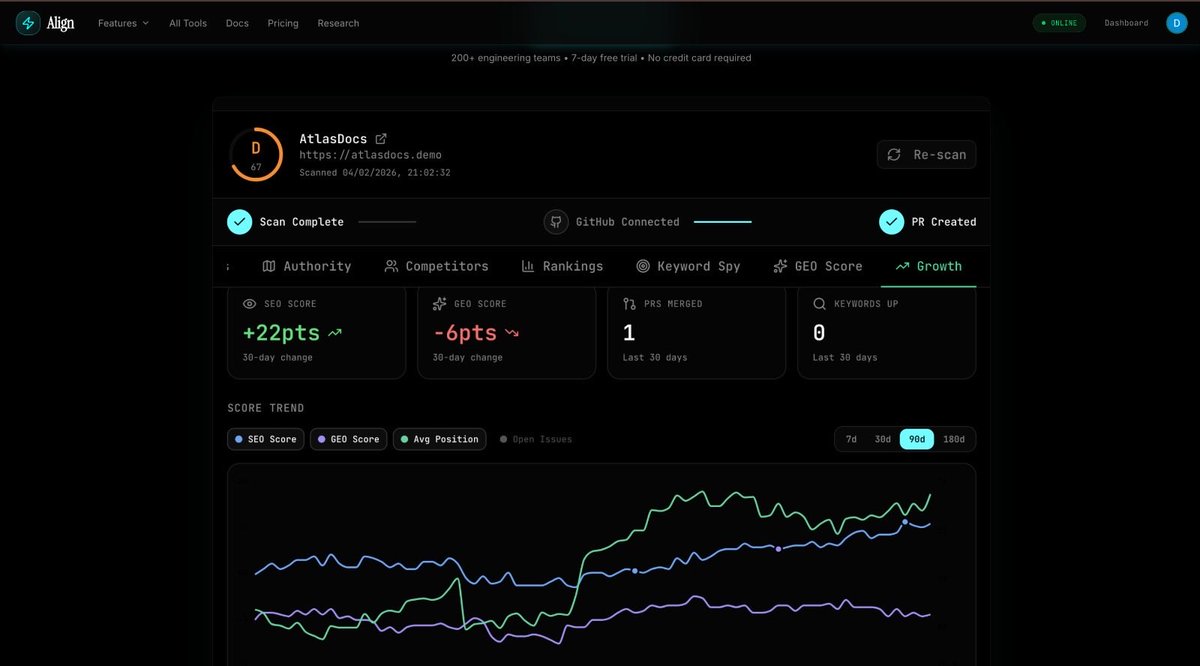The height and width of the screenshot is (666, 1200).
Task: Switch to the Keyword Spy tab
Action: (688, 266)
